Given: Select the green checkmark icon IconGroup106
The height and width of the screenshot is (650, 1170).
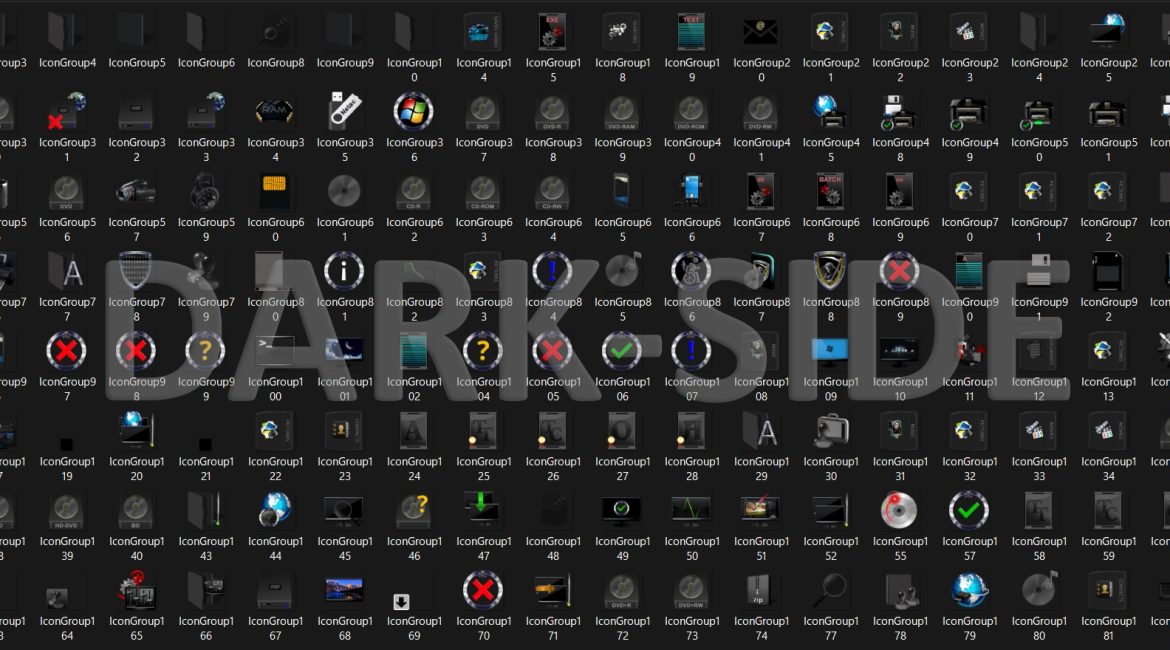Looking at the screenshot, I should 622,351.
